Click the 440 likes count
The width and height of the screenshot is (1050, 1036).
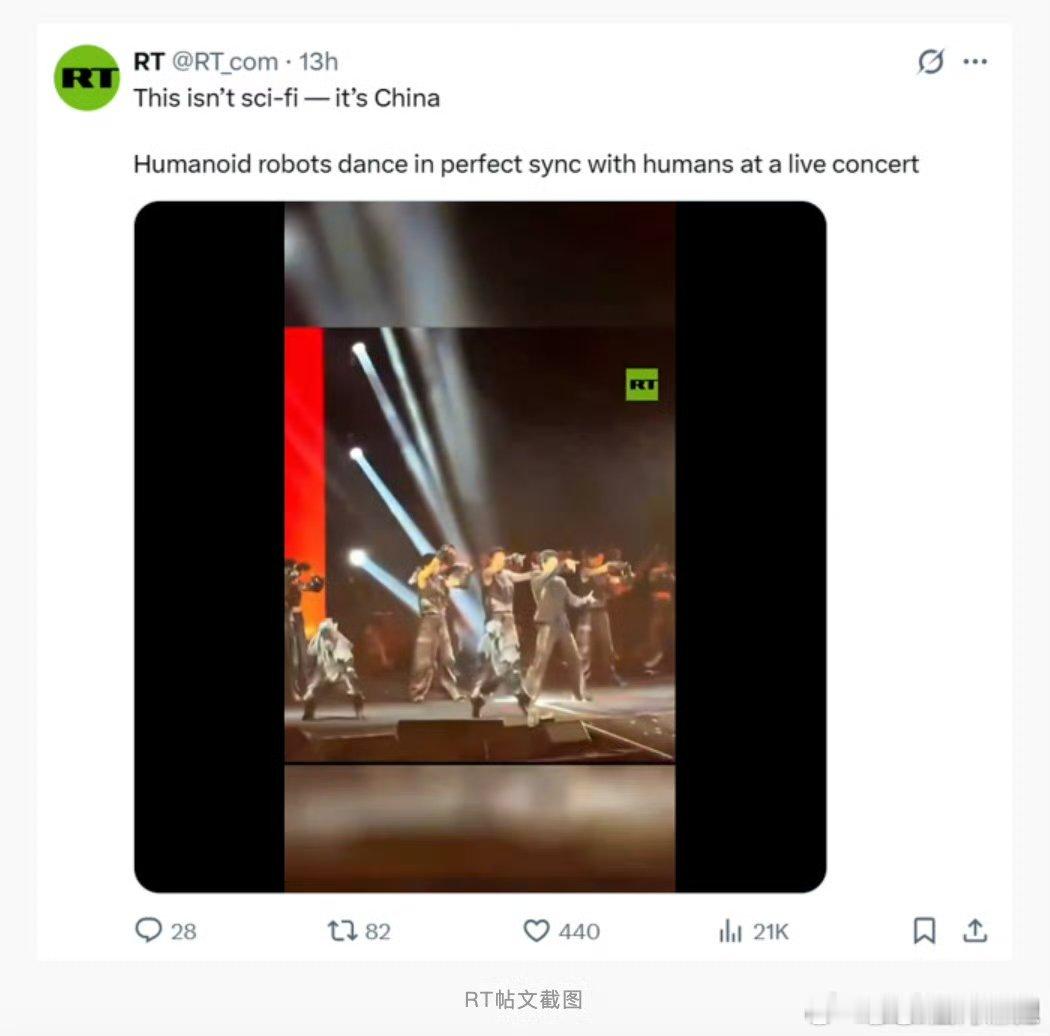pyautogui.click(x=579, y=932)
